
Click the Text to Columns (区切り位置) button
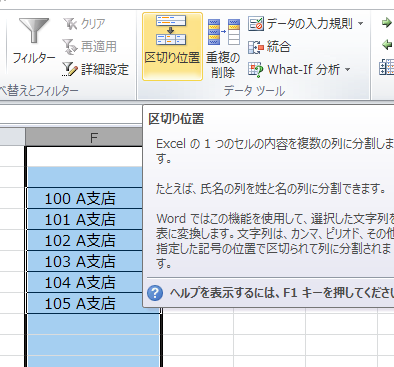[x=172, y=47]
